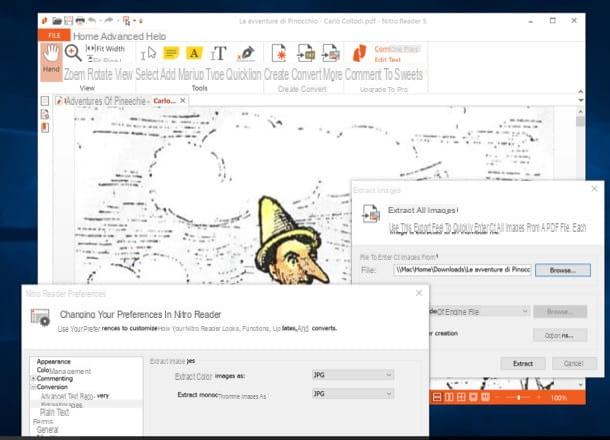Click the zoom slider in status bar
Viewport: 610px width, 440px height.
coord(518,397)
